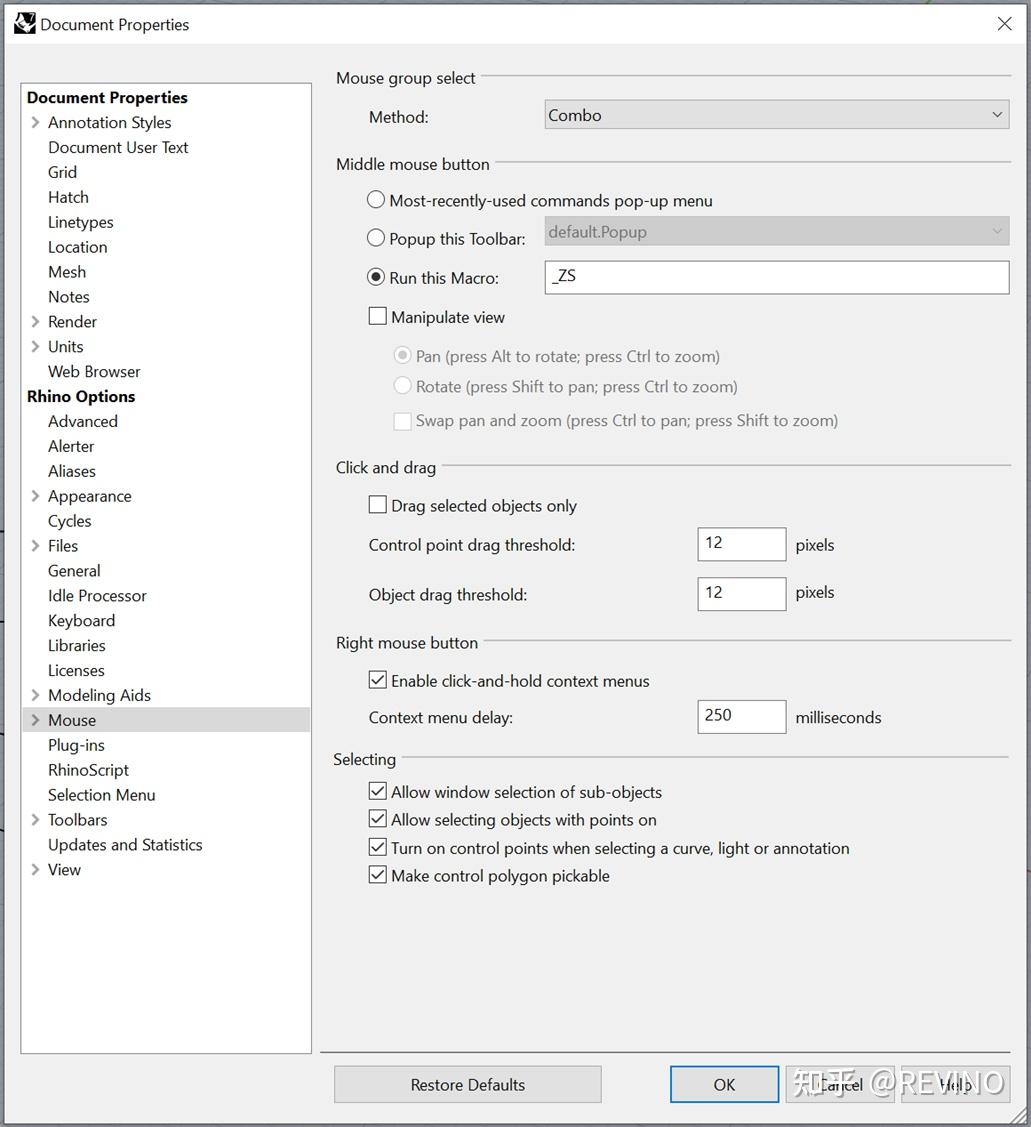The height and width of the screenshot is (1127, 1031).
Task: Expand the Toolbars tree node
Action: pyautogui.click(x=35, y=819)
